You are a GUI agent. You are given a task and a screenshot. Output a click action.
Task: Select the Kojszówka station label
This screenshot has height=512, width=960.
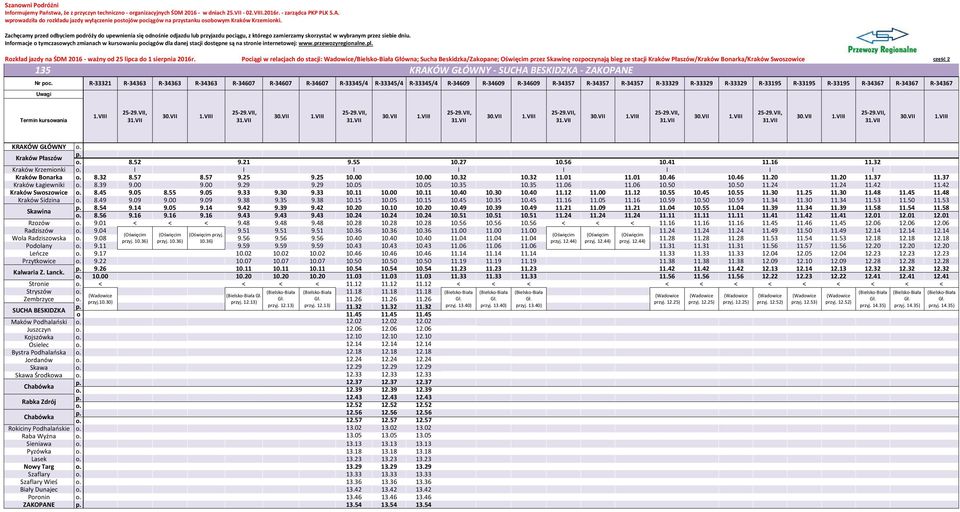pyautogui.click(x=40, y=337)
